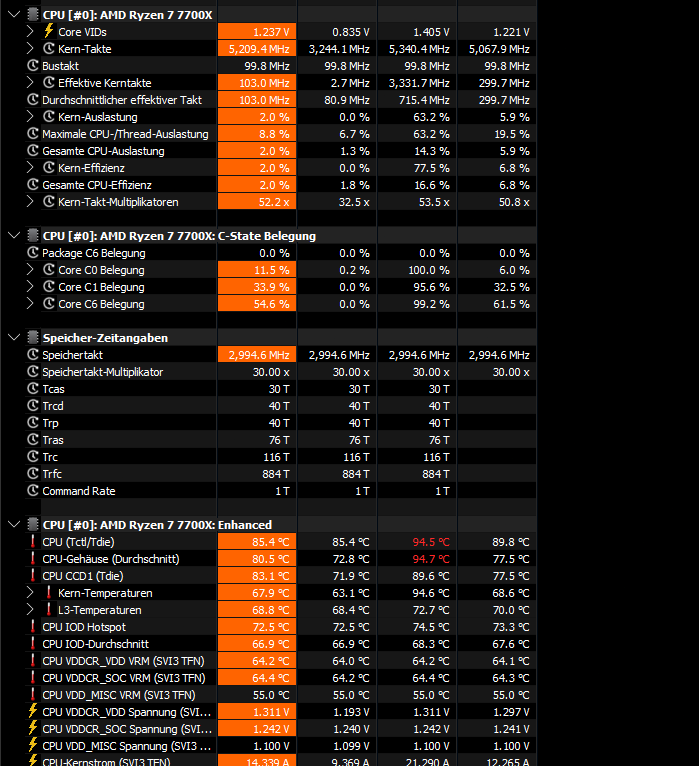Expand the Core C0 Belegung row

[30, 270]
